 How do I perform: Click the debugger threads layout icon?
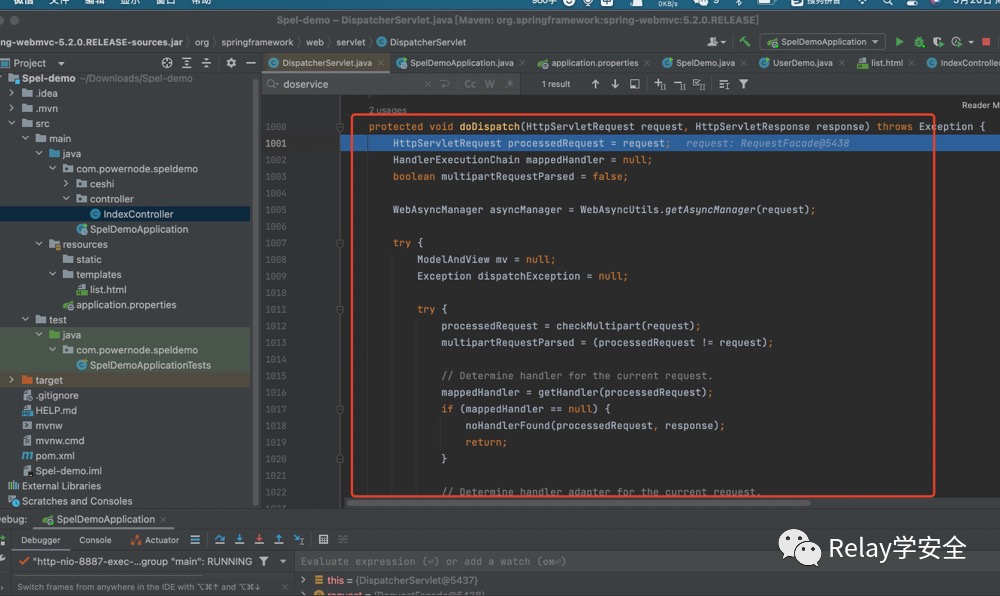pyautogui.click(x=195, y=540)
